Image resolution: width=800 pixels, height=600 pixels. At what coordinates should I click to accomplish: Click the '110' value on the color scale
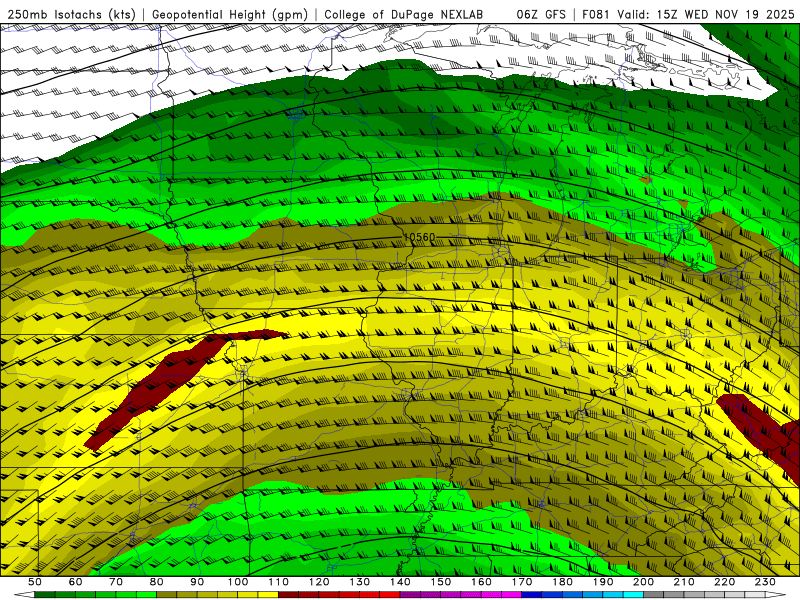click(x=279, y=582)
